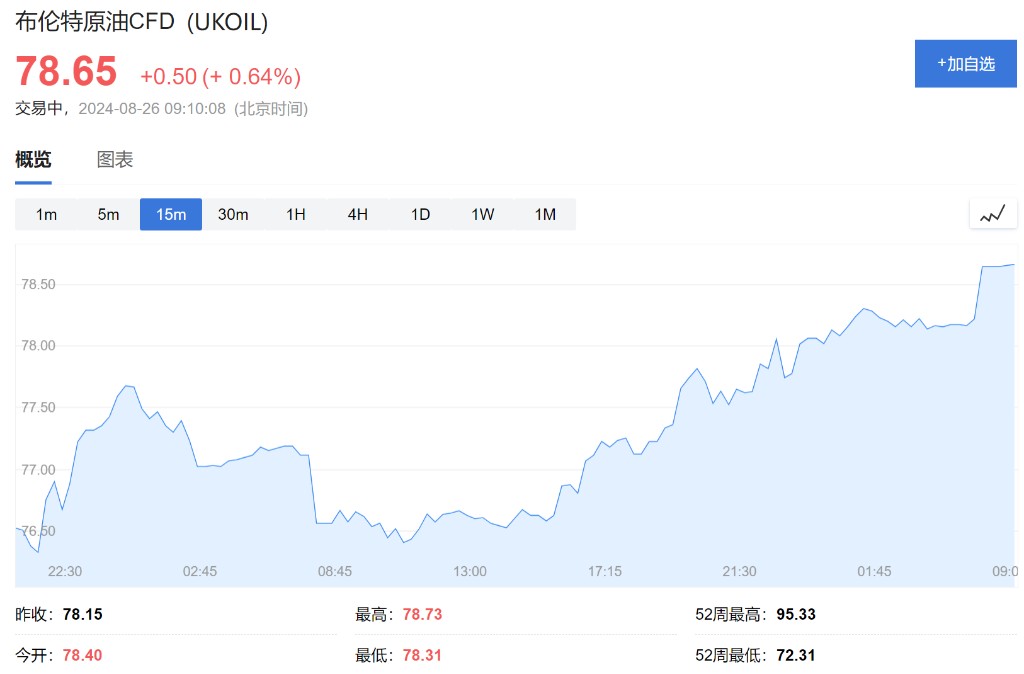This screenshot has height=674, width=1024.
Task: Click the 78.50 price axis label
Action: point(38,285)
